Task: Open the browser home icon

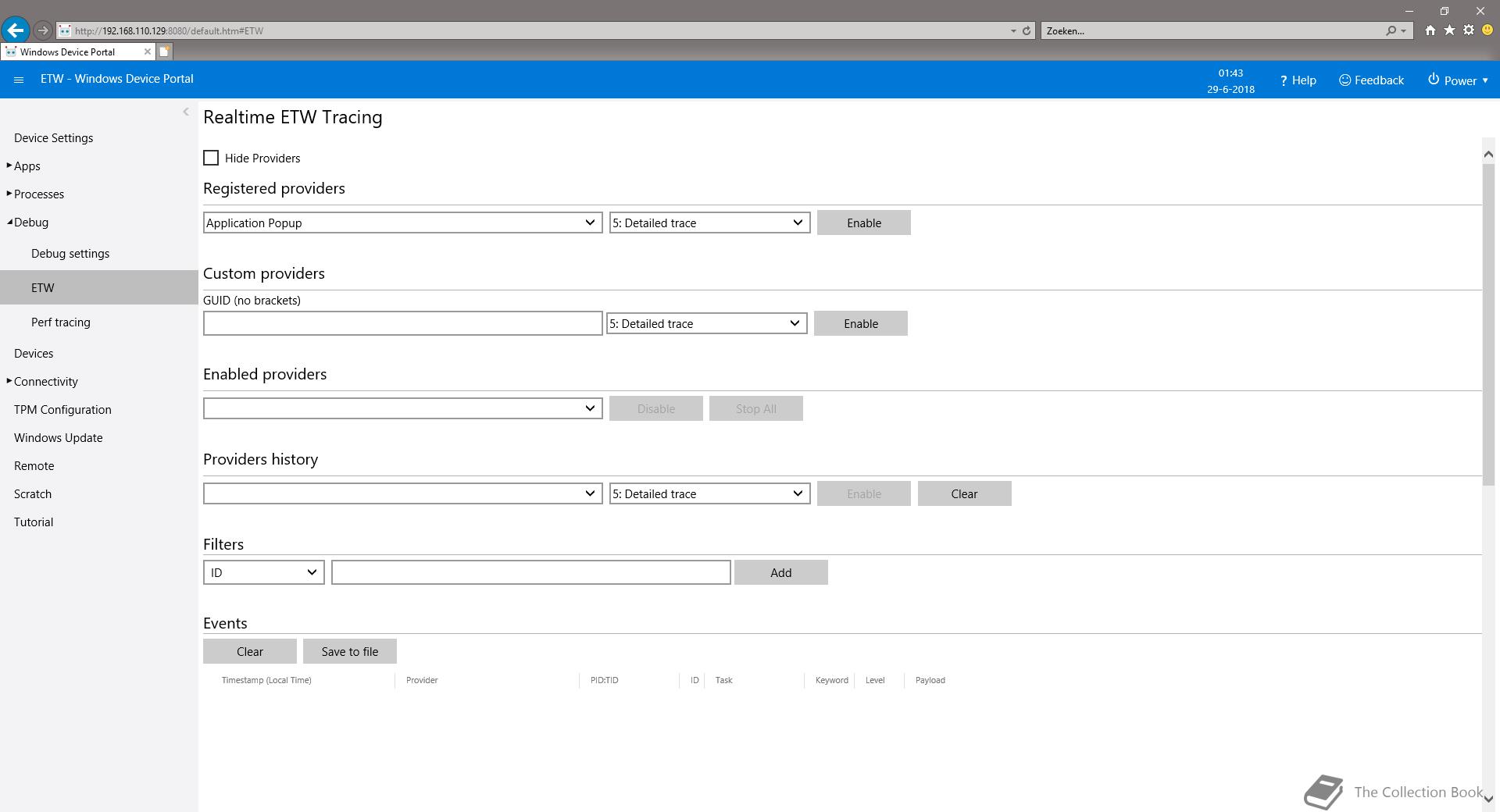Action: pos(1430,30)
